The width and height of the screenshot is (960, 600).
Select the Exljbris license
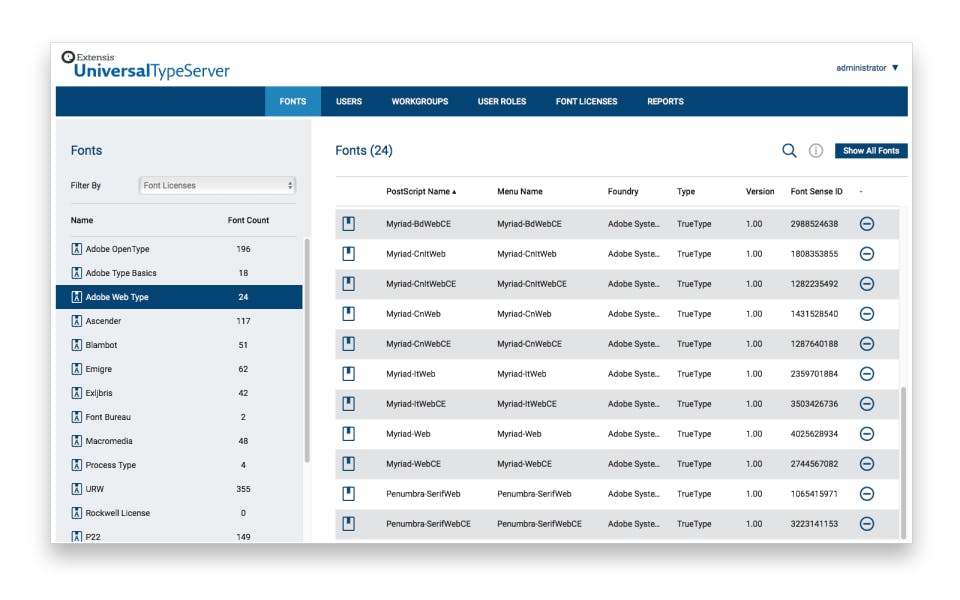179,393
